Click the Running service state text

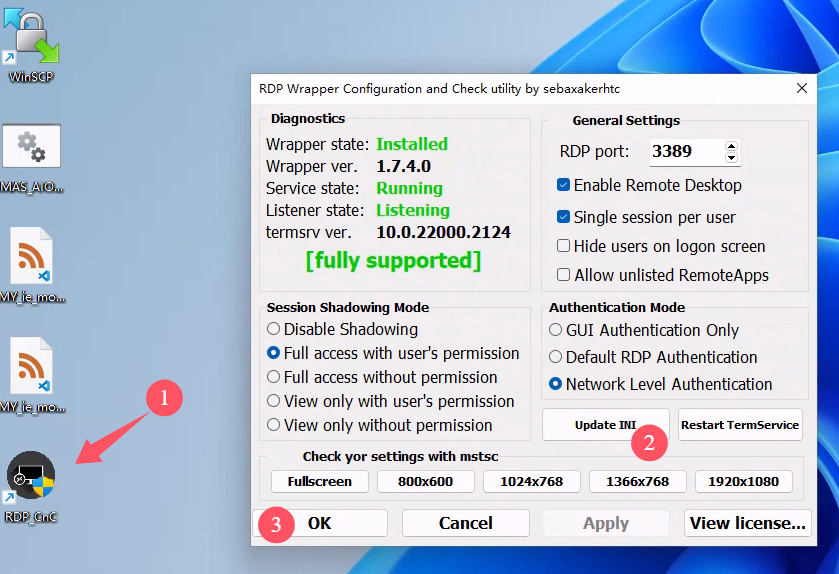tap(409, 188)
